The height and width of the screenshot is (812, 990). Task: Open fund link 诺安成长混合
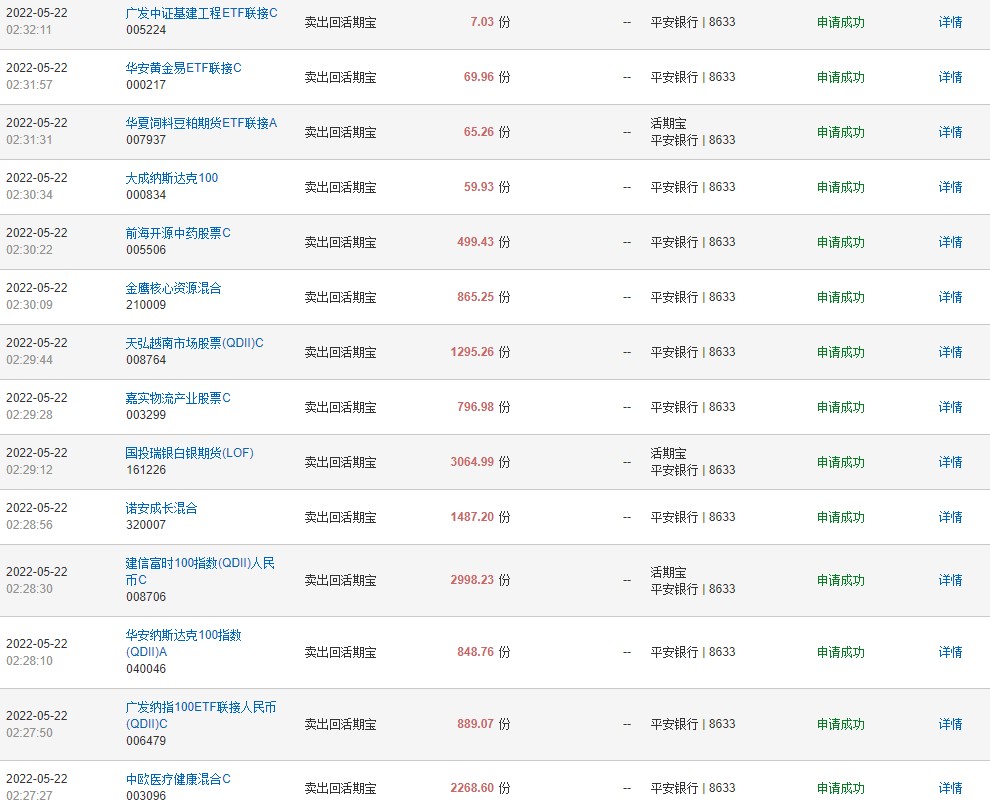click(x=162, y=508)
